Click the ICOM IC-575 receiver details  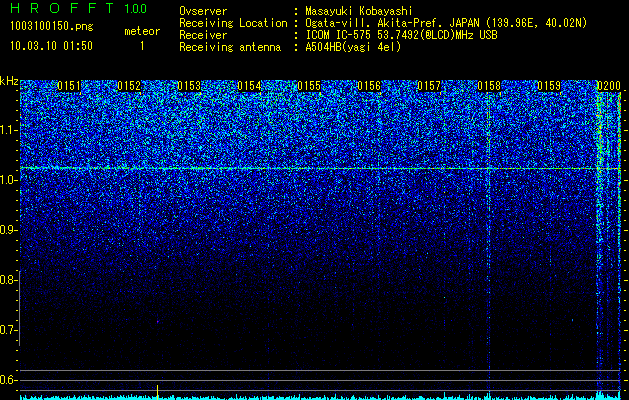point(401,35)
